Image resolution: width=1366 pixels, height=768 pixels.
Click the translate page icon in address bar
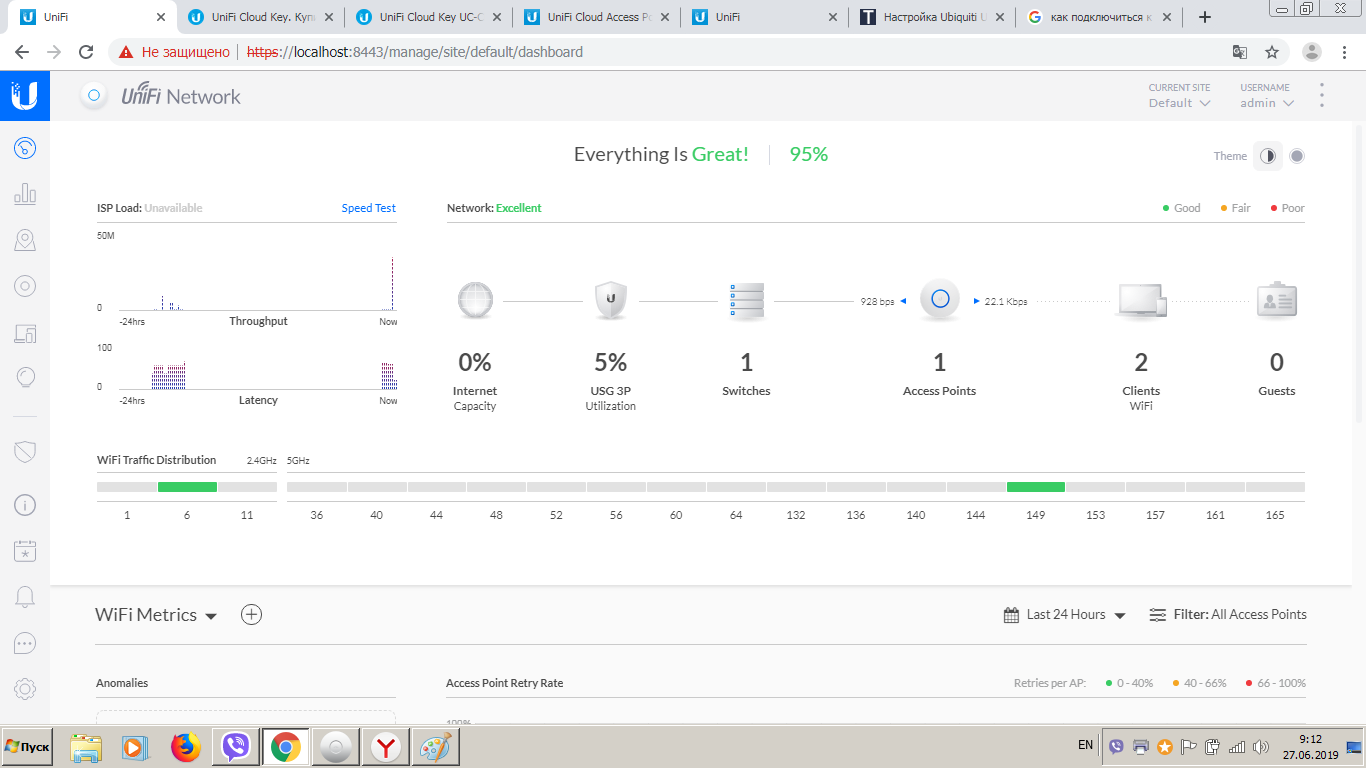coord(1240,52)
